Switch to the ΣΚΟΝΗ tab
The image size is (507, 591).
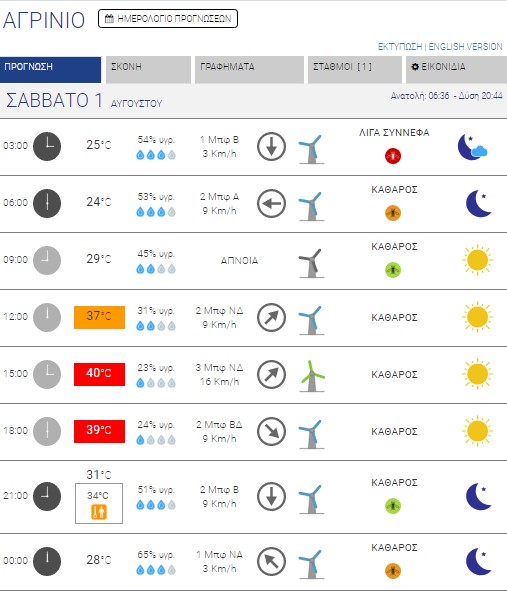pos(148,69)
